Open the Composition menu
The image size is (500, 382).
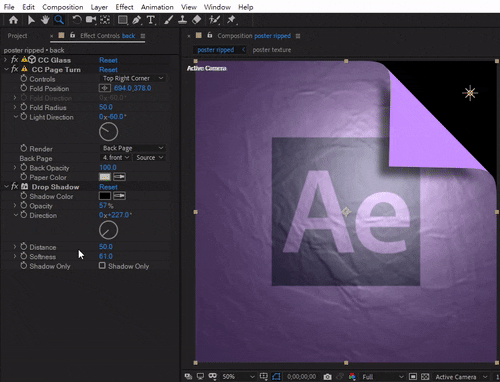click(63, 7)
